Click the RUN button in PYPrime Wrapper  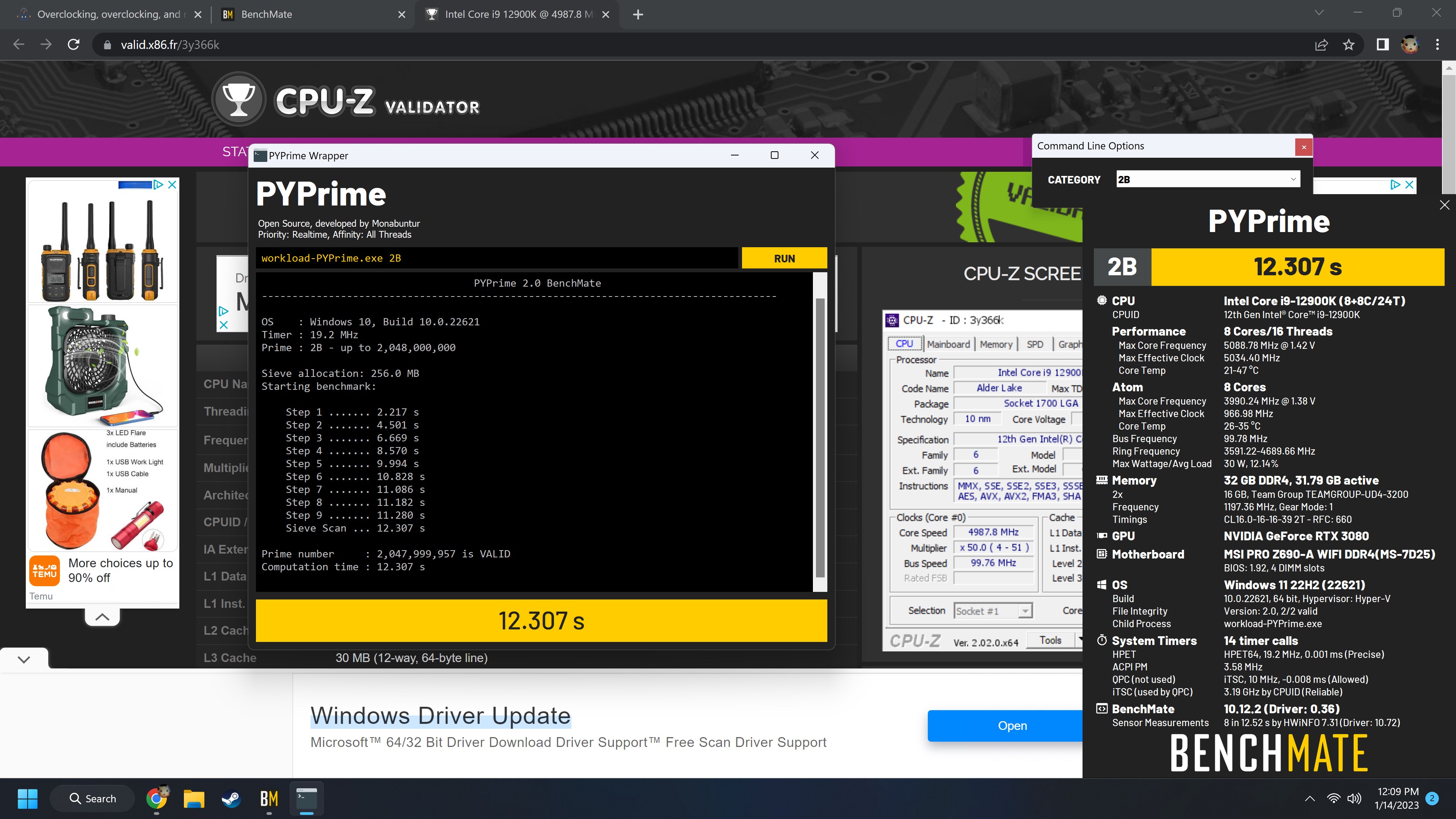[784, 258]
